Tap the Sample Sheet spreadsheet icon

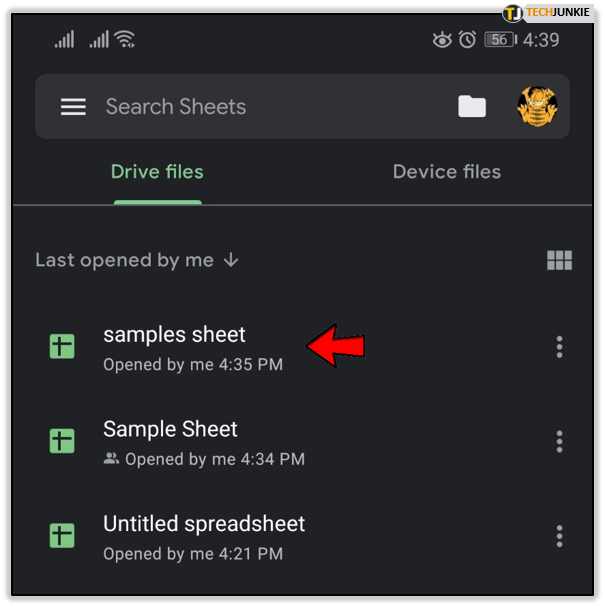pyautogui.click(x=63, y=441)
